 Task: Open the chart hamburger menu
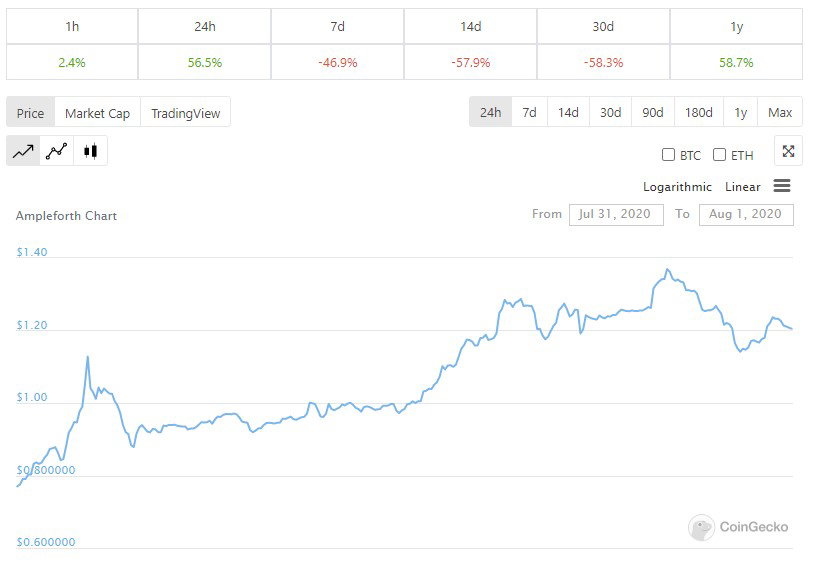pos(782,186)
